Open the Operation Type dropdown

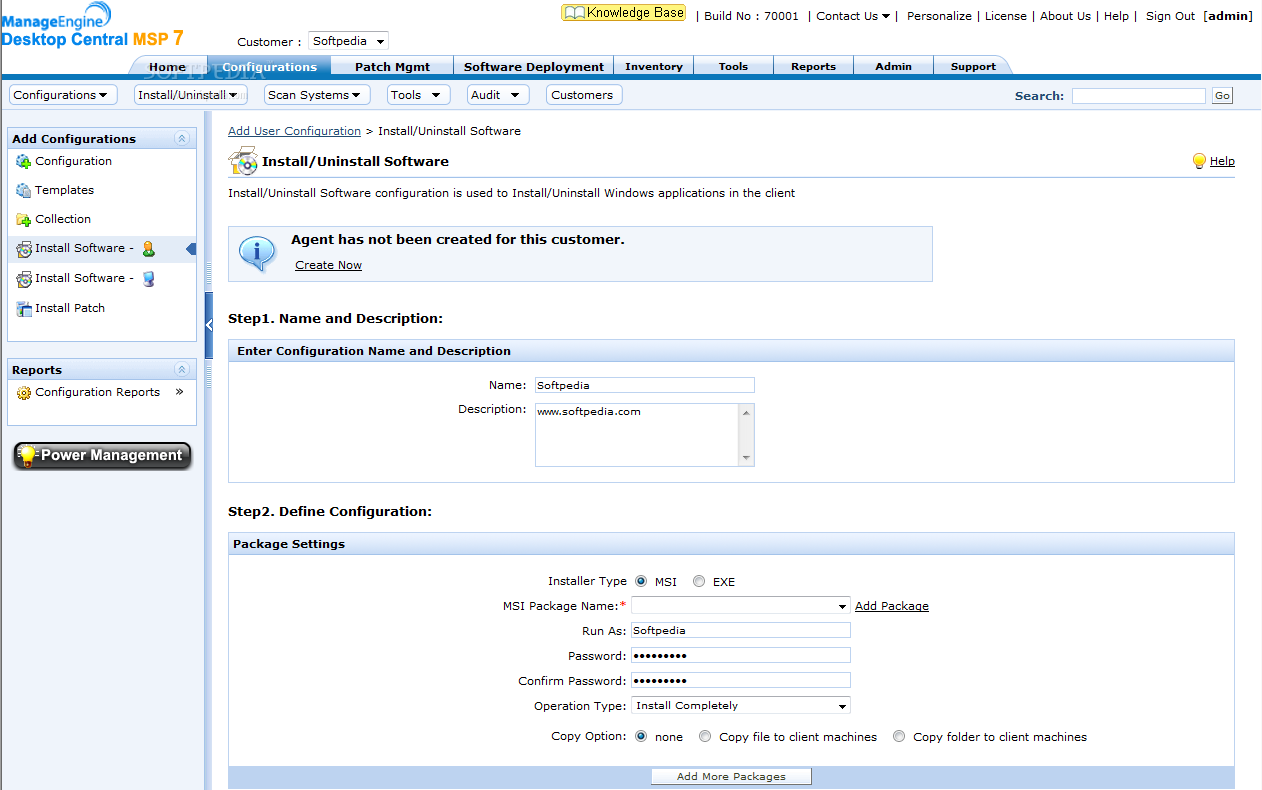(x=741, y=706)
